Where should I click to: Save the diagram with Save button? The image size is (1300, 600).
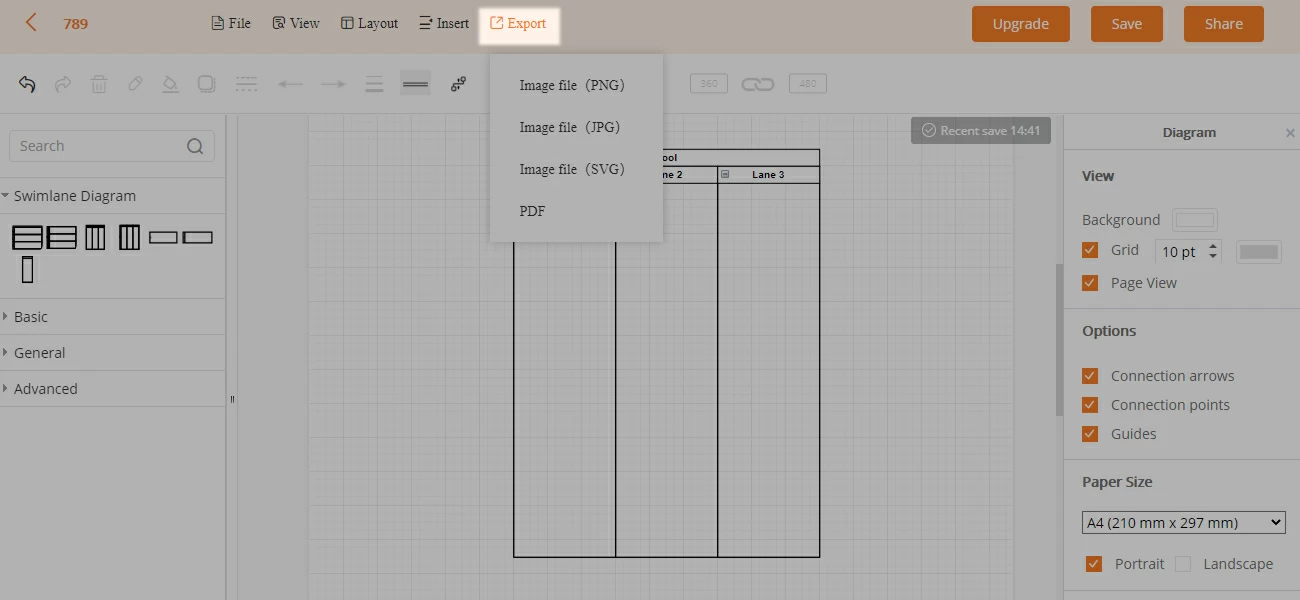(1127, 24)
